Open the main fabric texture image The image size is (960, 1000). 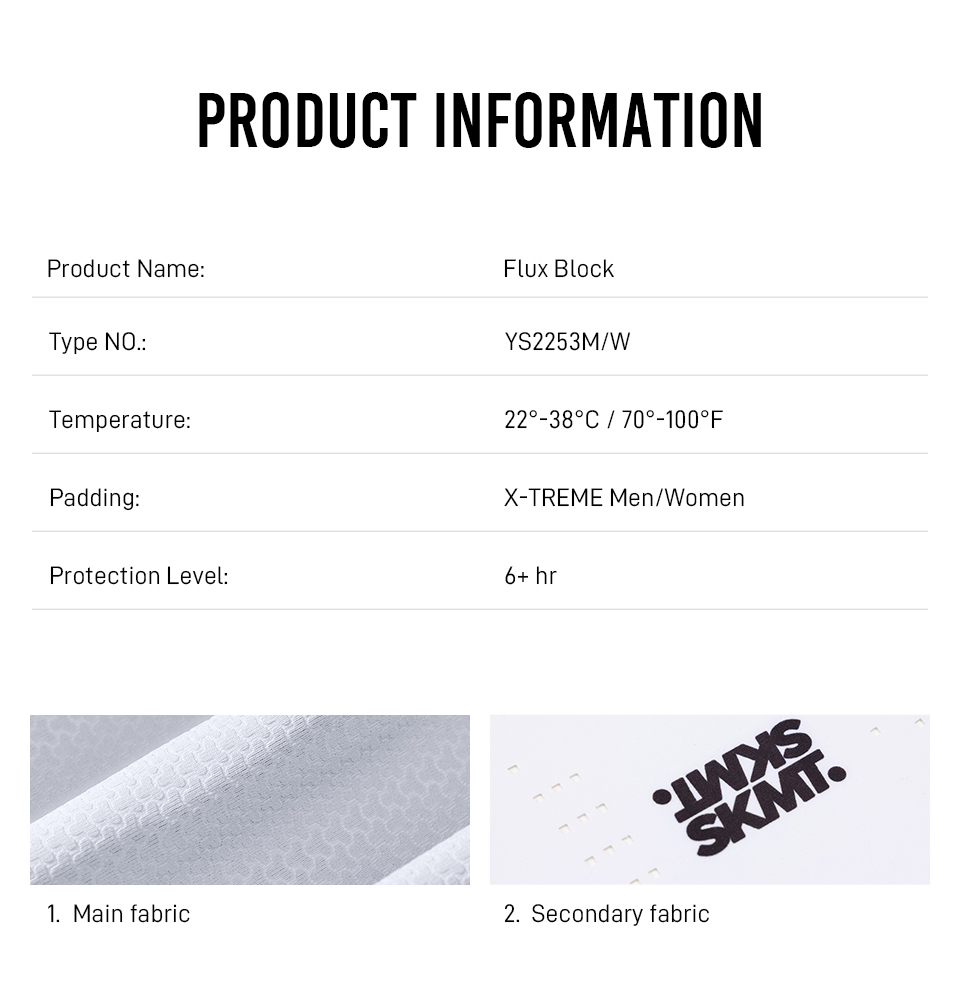tap(250, 799)
